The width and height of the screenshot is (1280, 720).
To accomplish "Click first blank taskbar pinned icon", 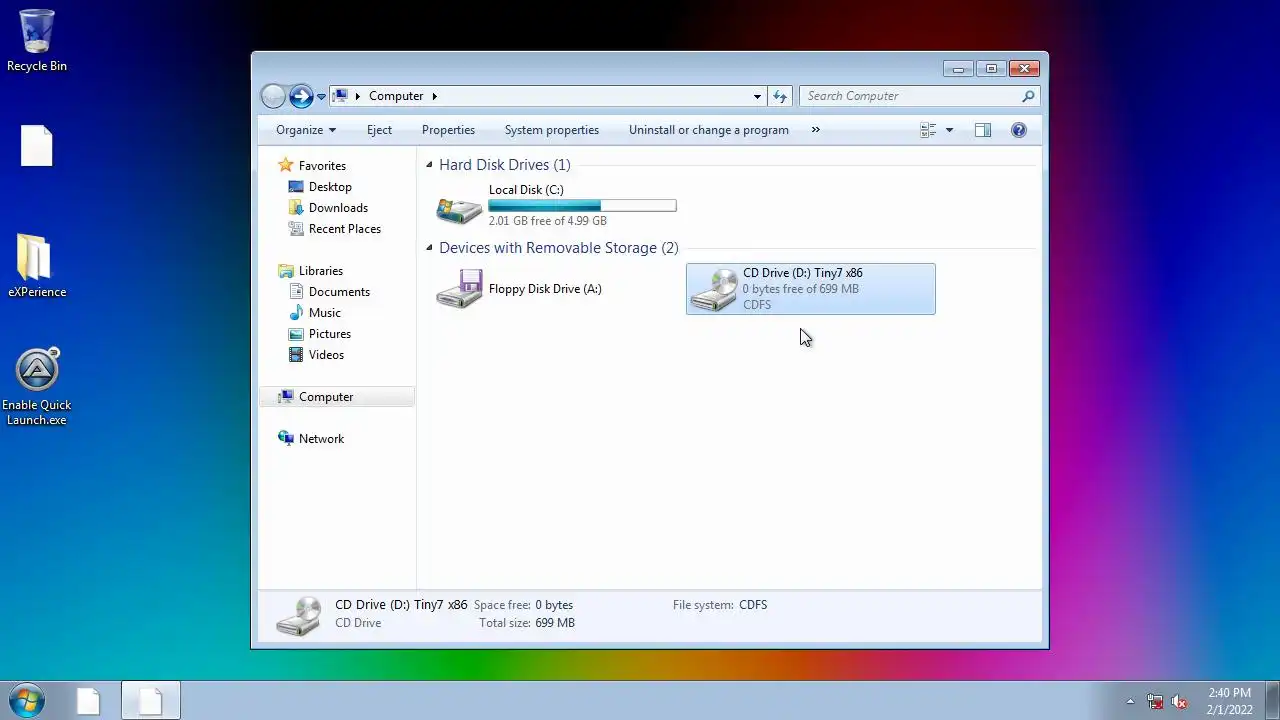I will click(x=89, y=701).
